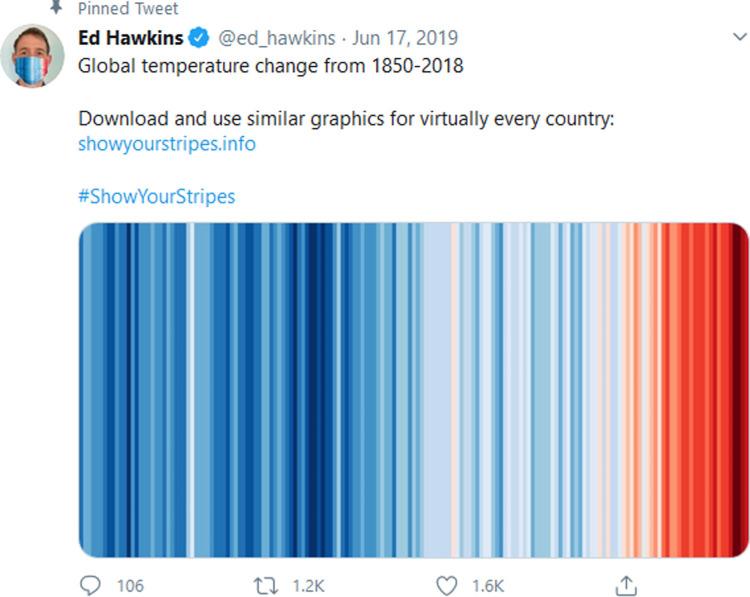This screenshot has height=597, width=750.
Task: Open the share tweet icon
Action: pos(627,584)
